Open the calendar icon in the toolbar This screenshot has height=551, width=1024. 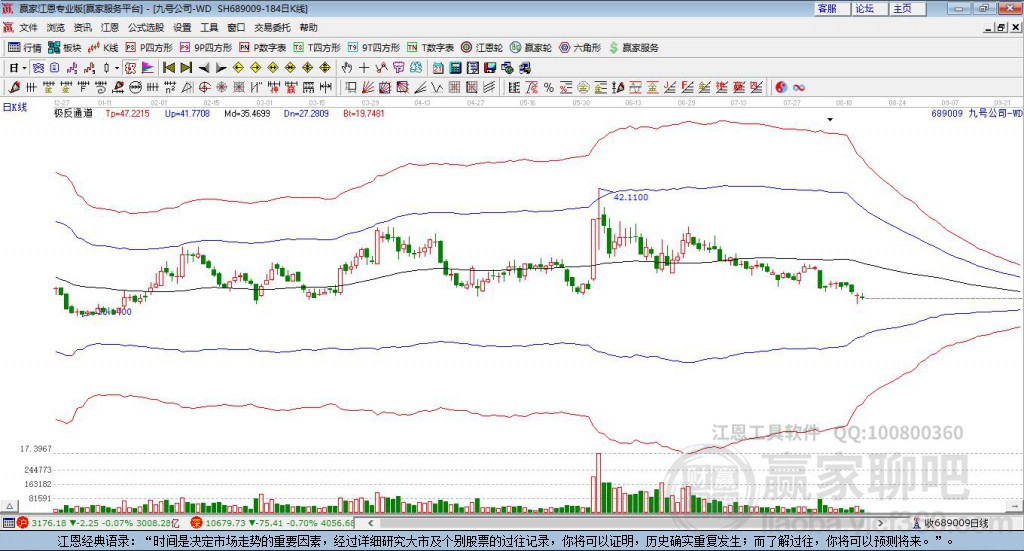click(x=438, y=68)
